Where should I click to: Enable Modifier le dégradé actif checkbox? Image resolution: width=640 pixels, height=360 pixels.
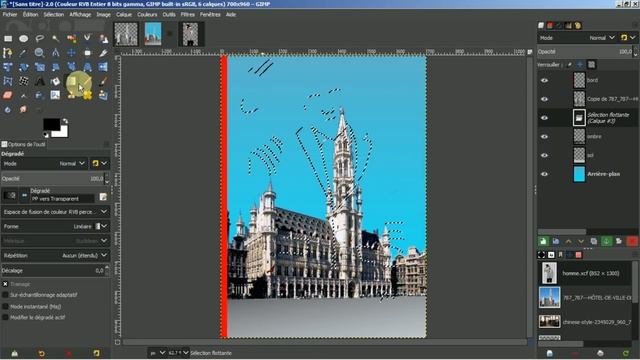pos(5,317)
